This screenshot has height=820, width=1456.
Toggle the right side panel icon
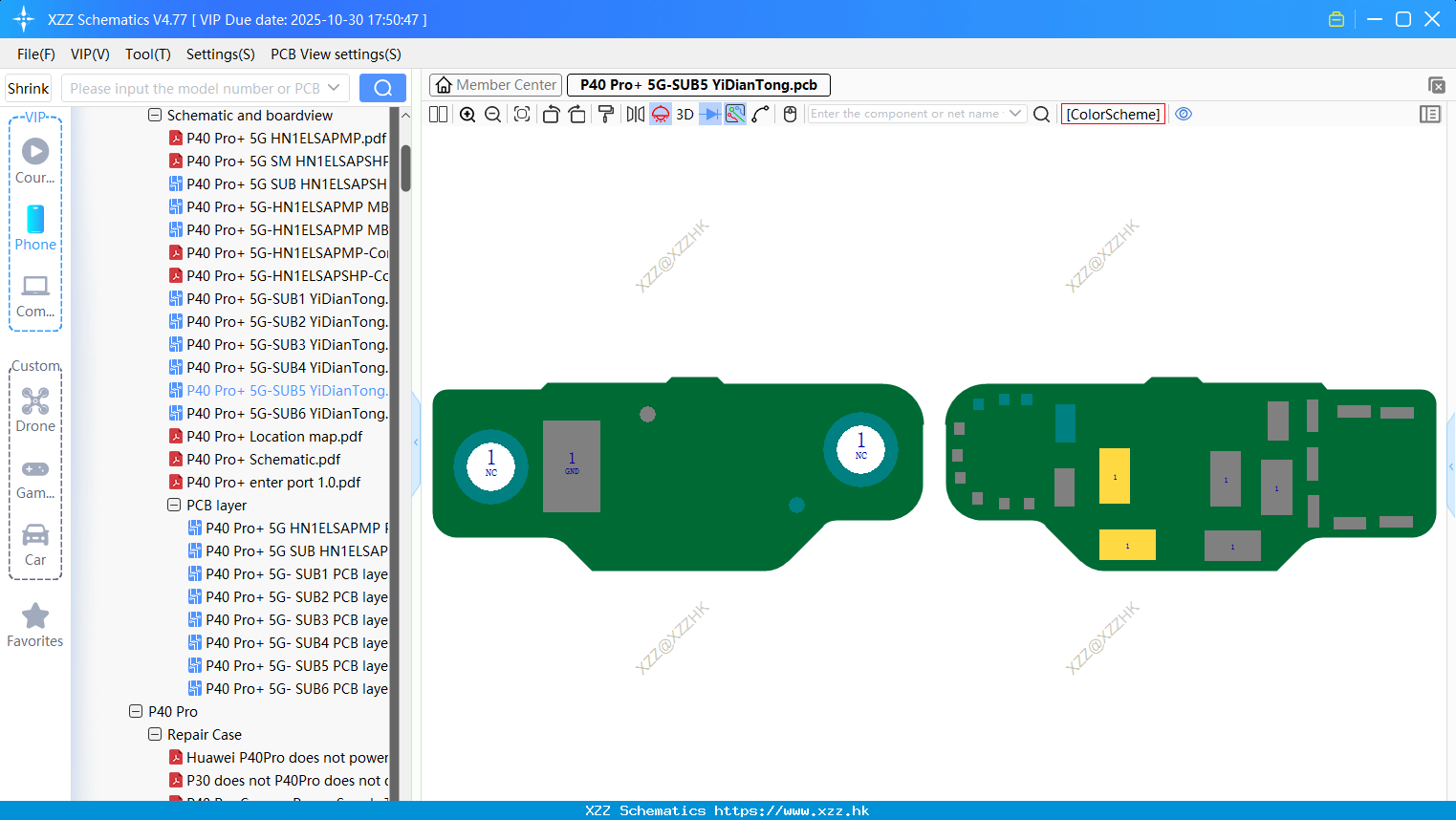click(1430, 114)
